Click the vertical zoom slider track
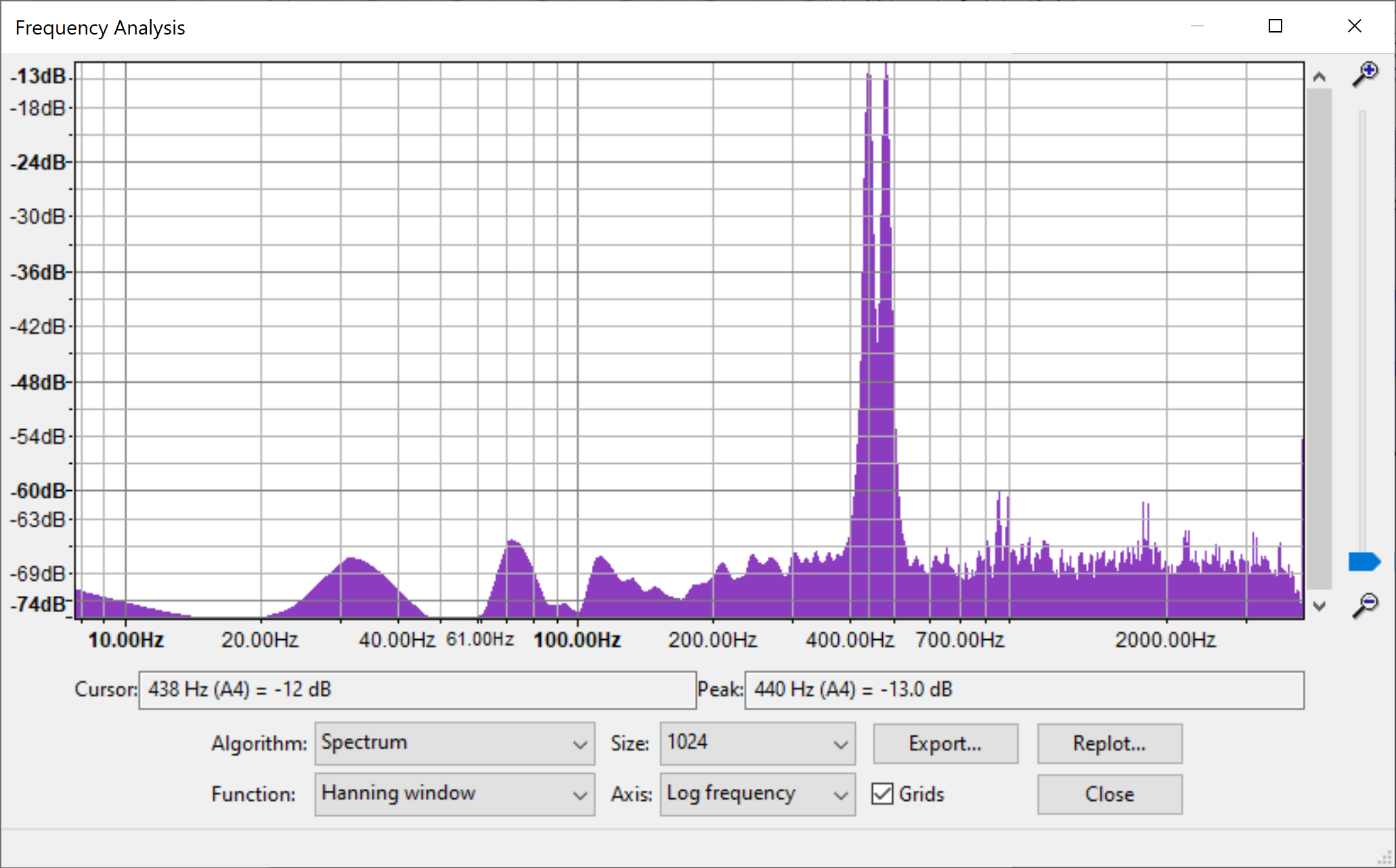Image resolution: width=1396 pixels, height=868 pixels. coord(1362,332)
